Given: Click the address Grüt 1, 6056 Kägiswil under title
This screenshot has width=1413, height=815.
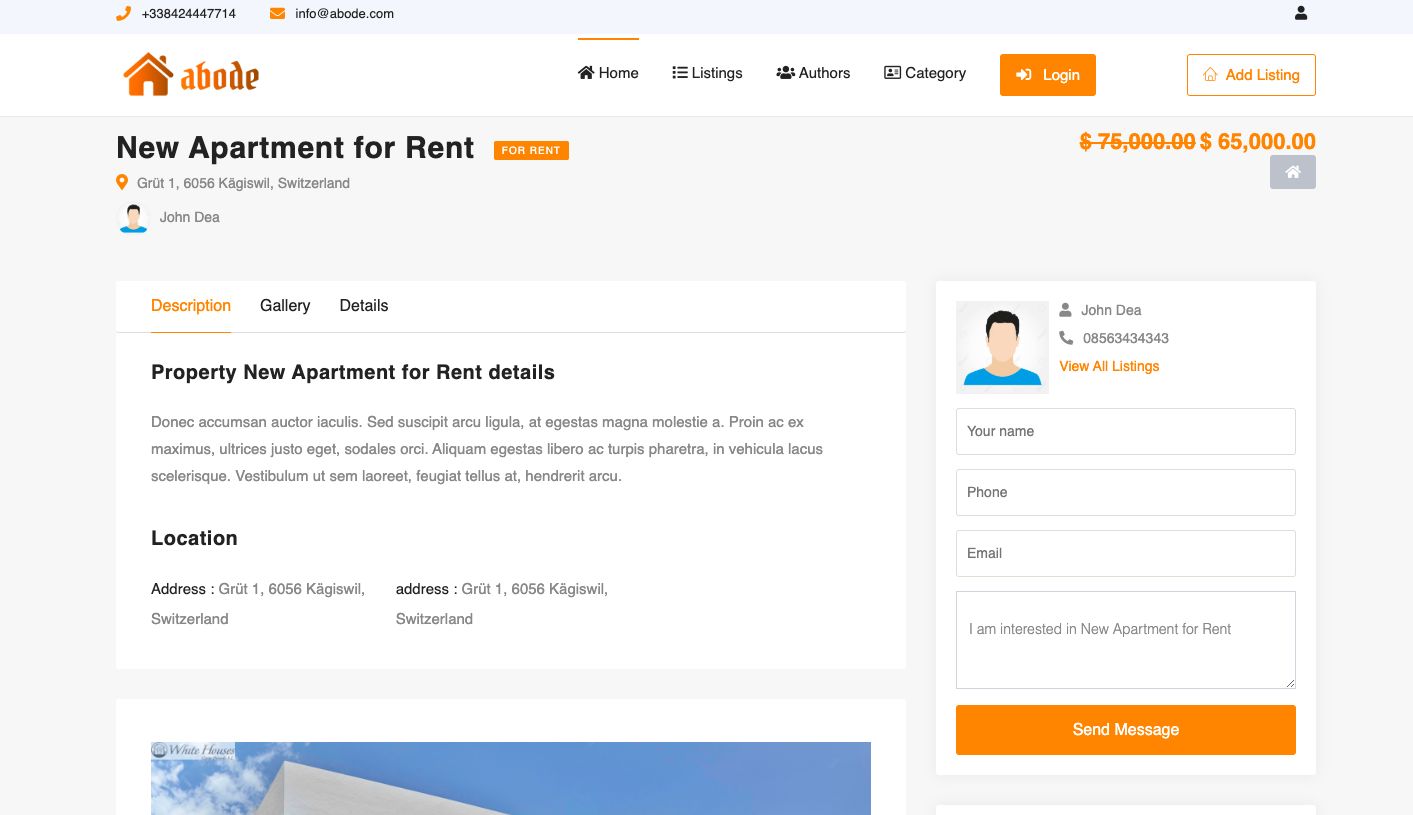Looking at the screenshot, I should coord(243,183).
